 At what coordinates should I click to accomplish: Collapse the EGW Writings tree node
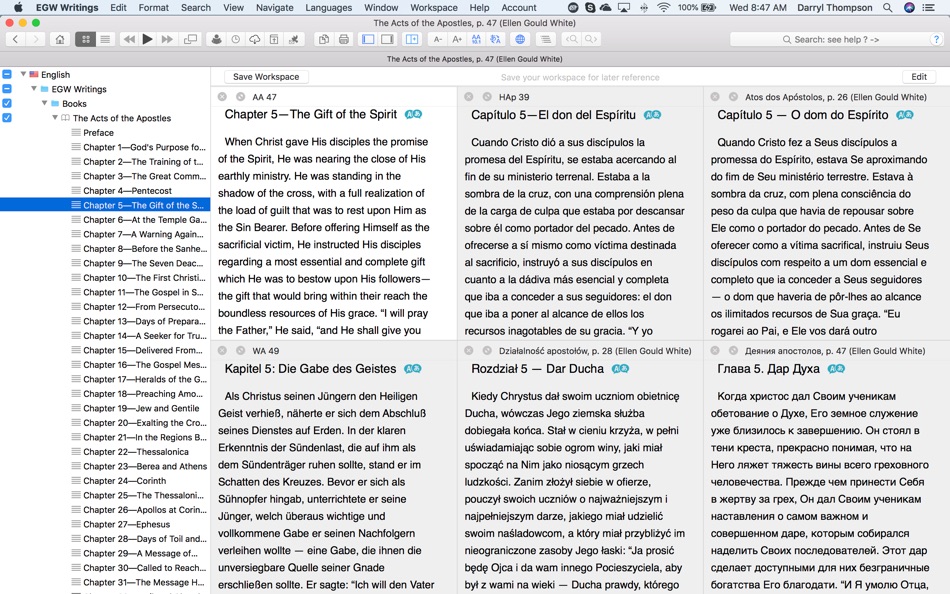click(34, 89)
